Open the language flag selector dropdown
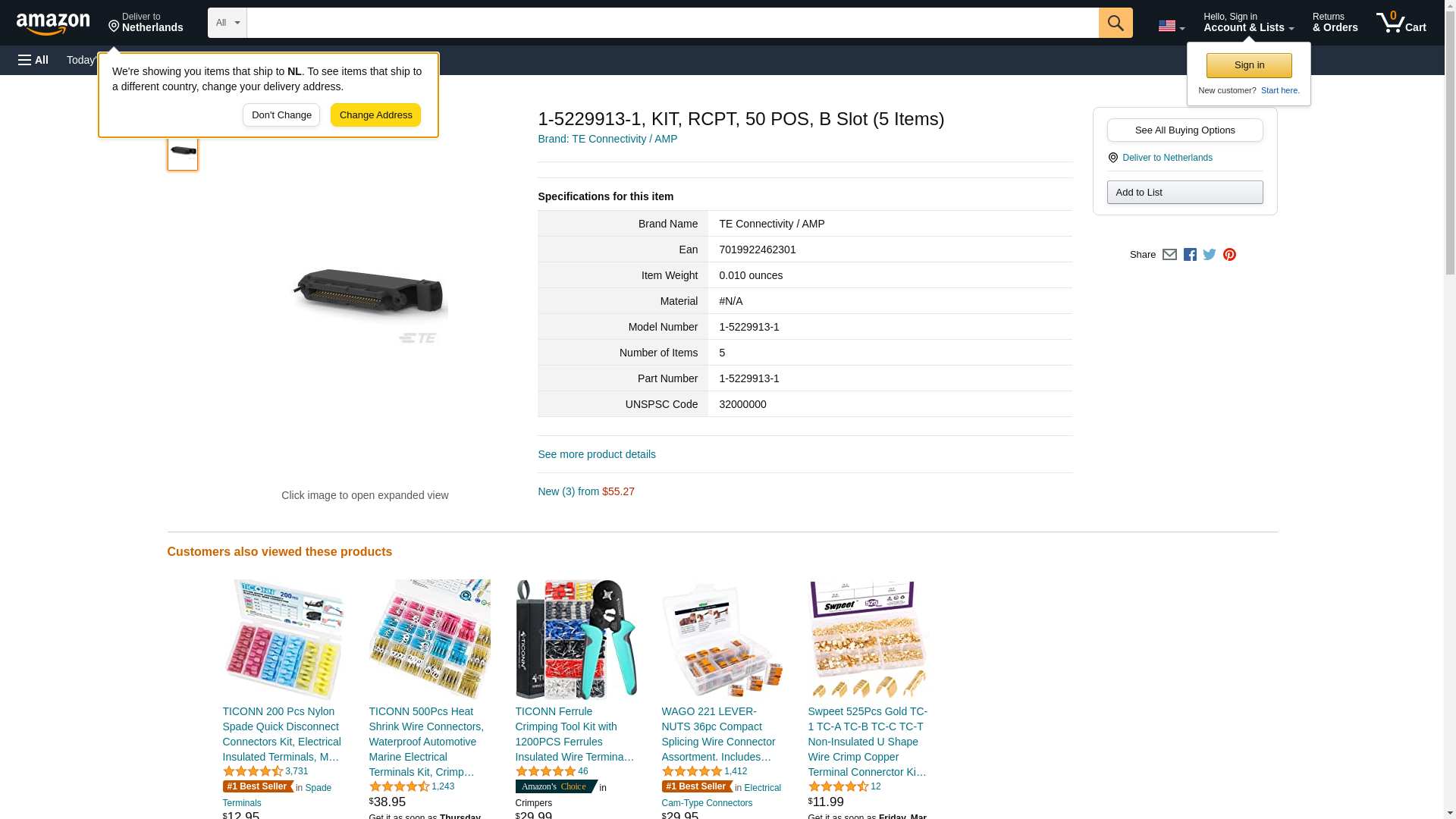The height and width of the screenshot is (819, 1456). coord(1172,26)
